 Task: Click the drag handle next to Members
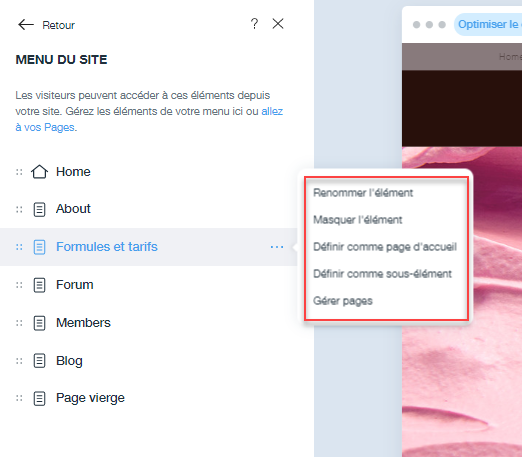[x=19, y=323]
